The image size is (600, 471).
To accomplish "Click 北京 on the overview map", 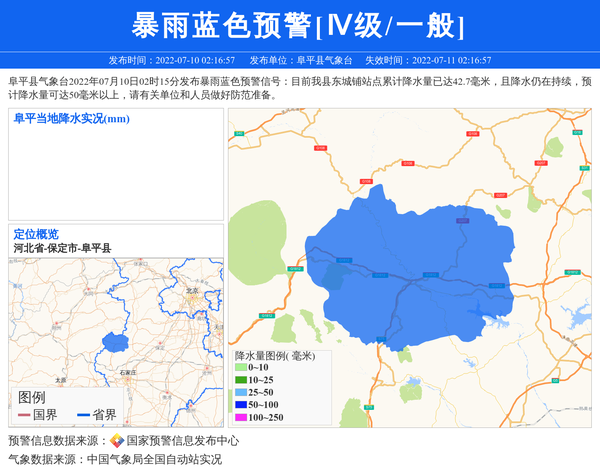I will (x=192, y=291).
